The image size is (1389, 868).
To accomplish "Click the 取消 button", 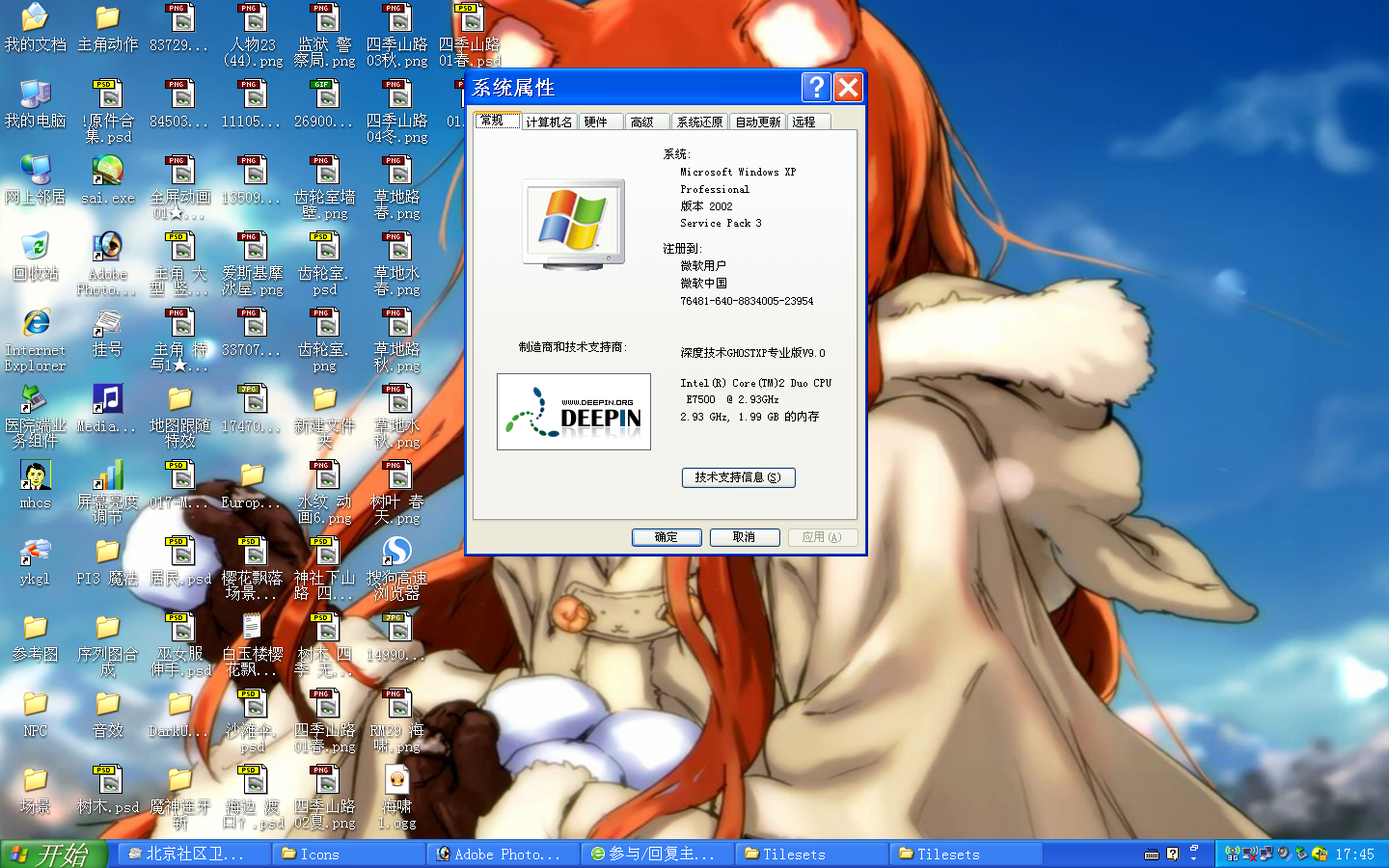I will (x=745, y=537).
